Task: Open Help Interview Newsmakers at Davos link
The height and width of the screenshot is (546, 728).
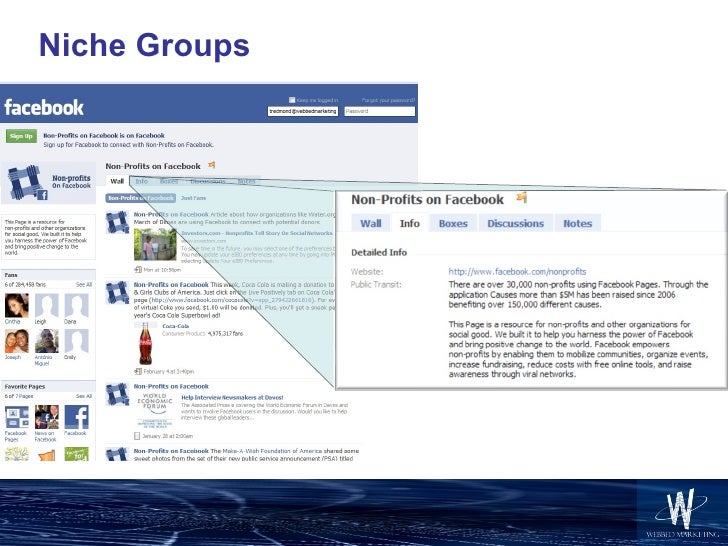Action: coord(232,397)
